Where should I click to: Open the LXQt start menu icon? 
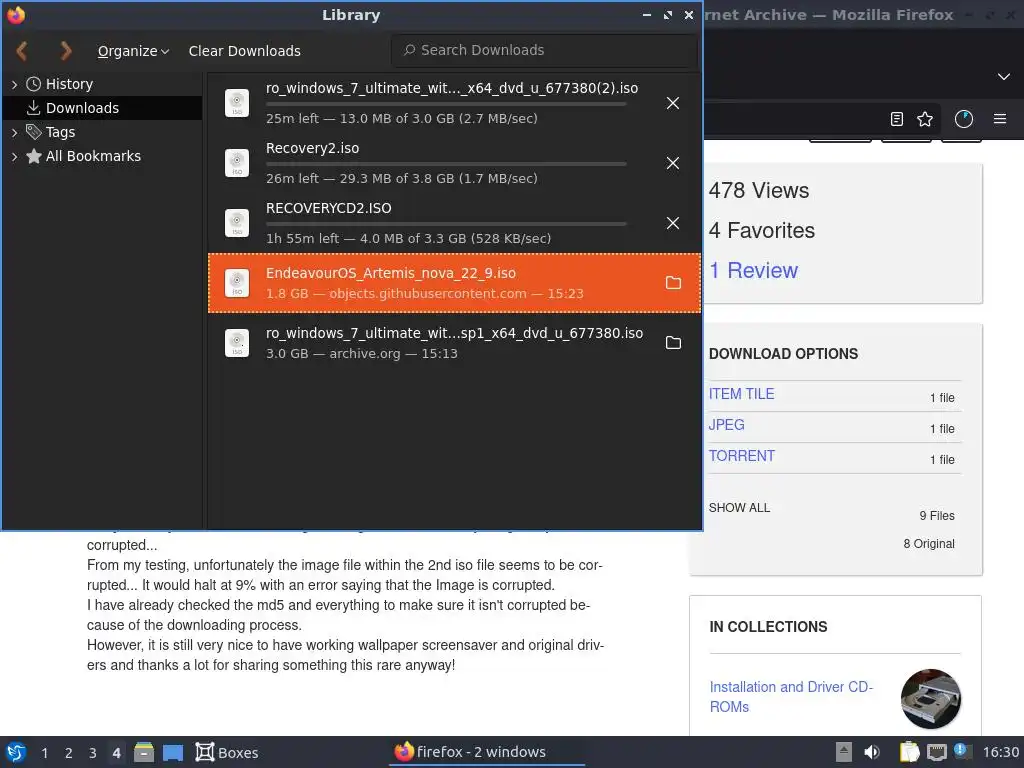point(16,752)
